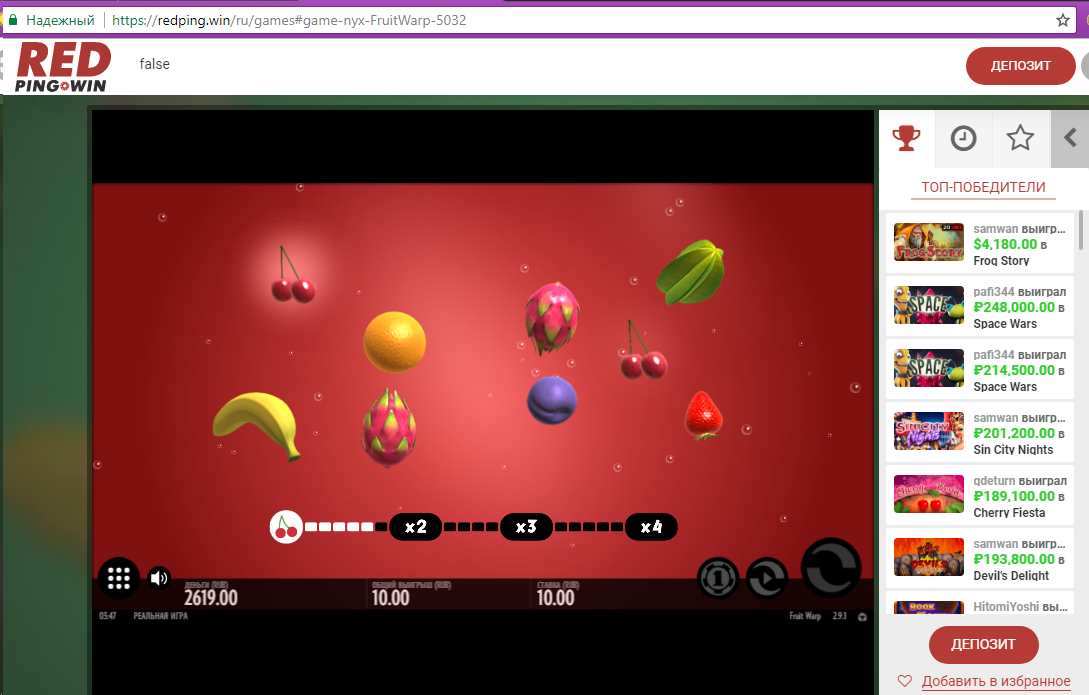Open the game menu grid icon
Image resolution: width=1089 pixels, height=695 pixels.
coord(119,578)
